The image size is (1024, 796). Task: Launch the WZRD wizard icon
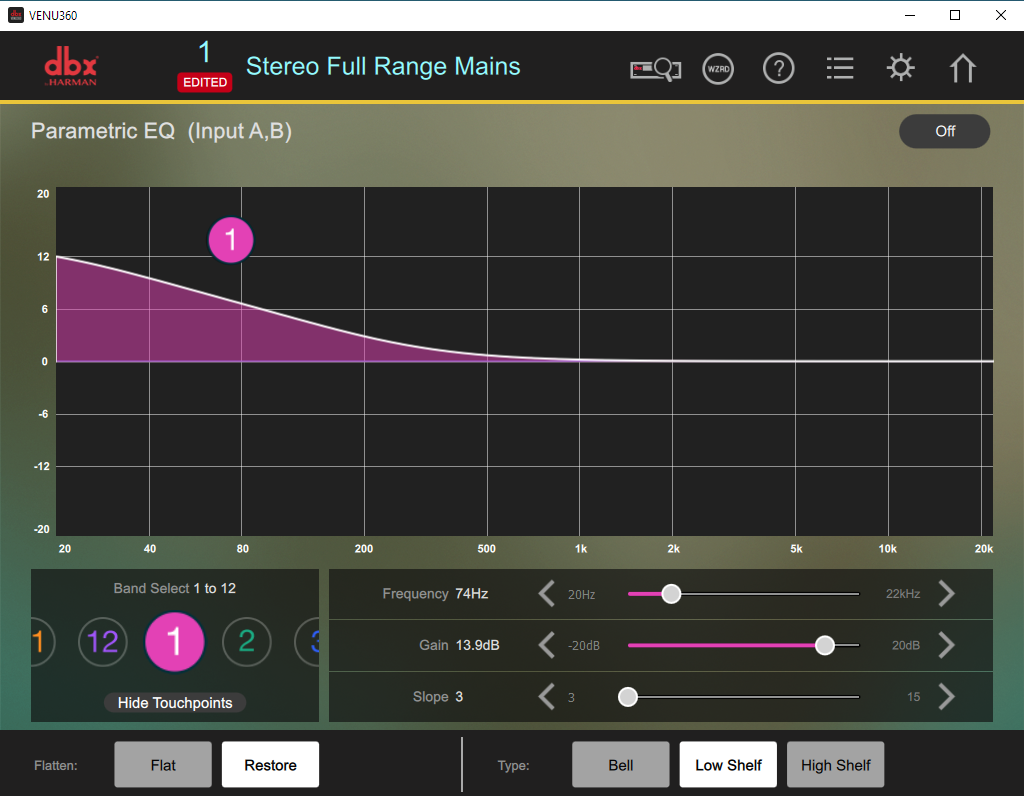pyautogui.click(x=718, y=69)
